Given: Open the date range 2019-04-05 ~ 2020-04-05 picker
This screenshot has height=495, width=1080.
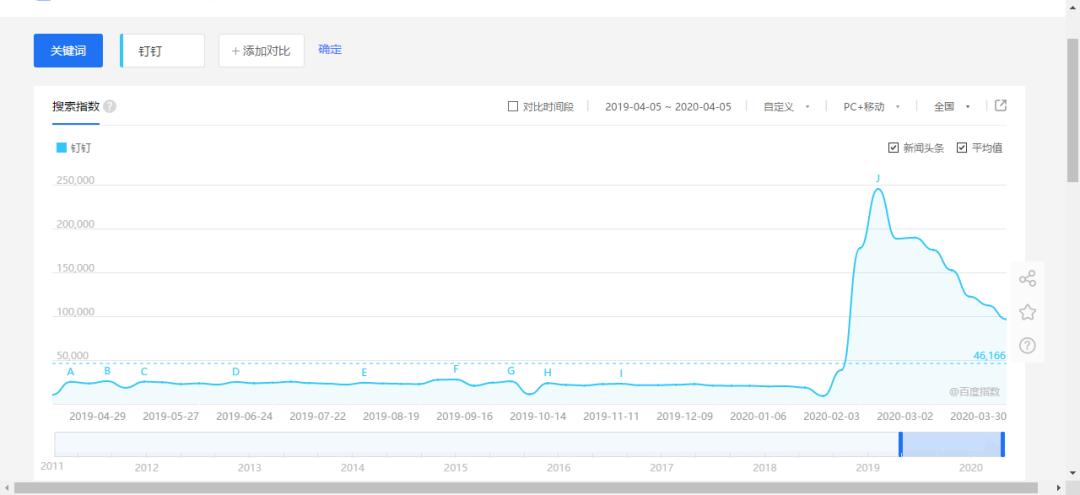Looking at the screenshot, I should tap(668, 107).
